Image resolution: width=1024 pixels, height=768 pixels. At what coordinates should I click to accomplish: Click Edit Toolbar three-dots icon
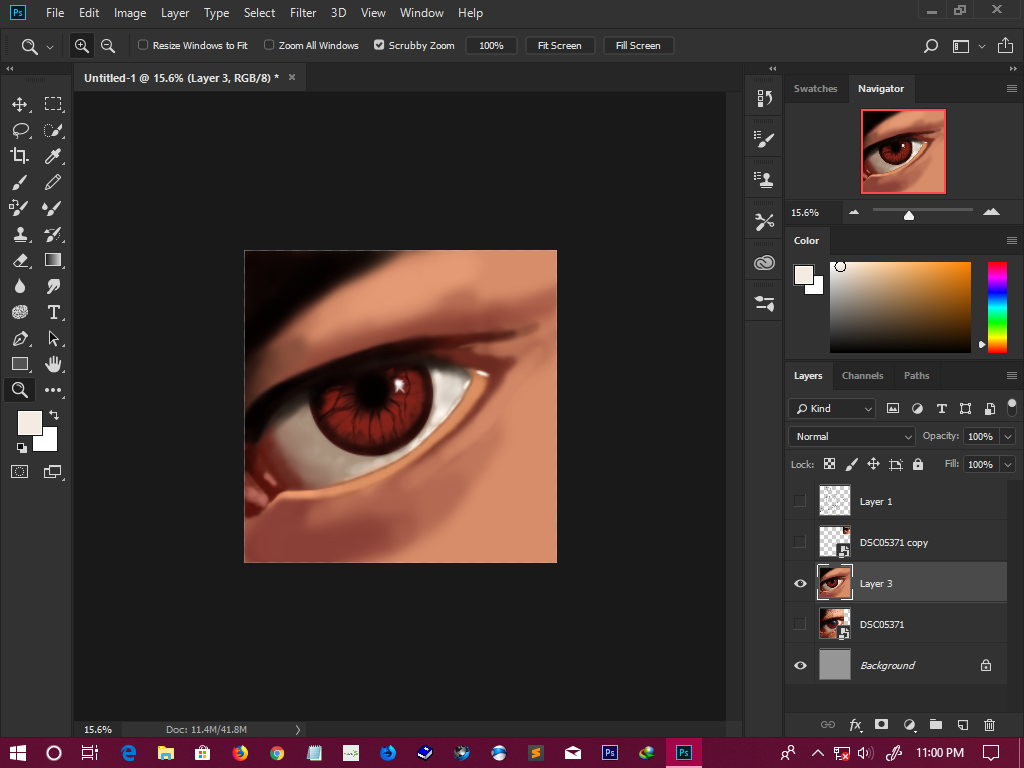53,390
